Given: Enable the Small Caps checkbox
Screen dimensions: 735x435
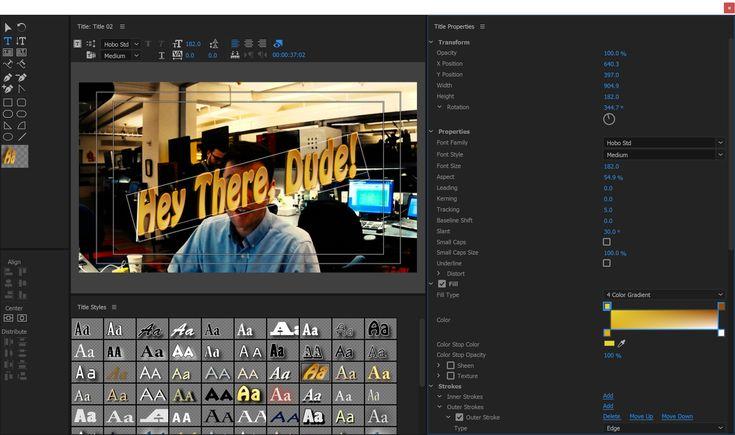Looking at the screenshot, I should click(x=607, y=242).
